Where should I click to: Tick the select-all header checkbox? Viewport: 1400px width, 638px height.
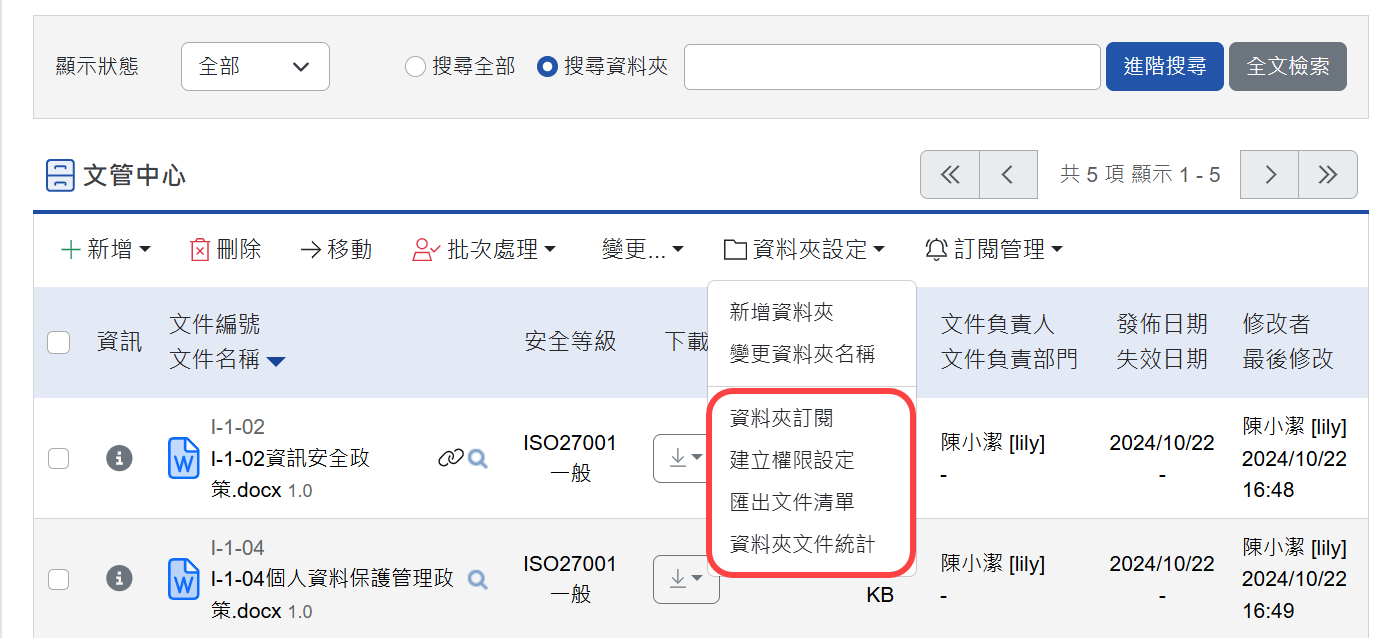[59, 342]
